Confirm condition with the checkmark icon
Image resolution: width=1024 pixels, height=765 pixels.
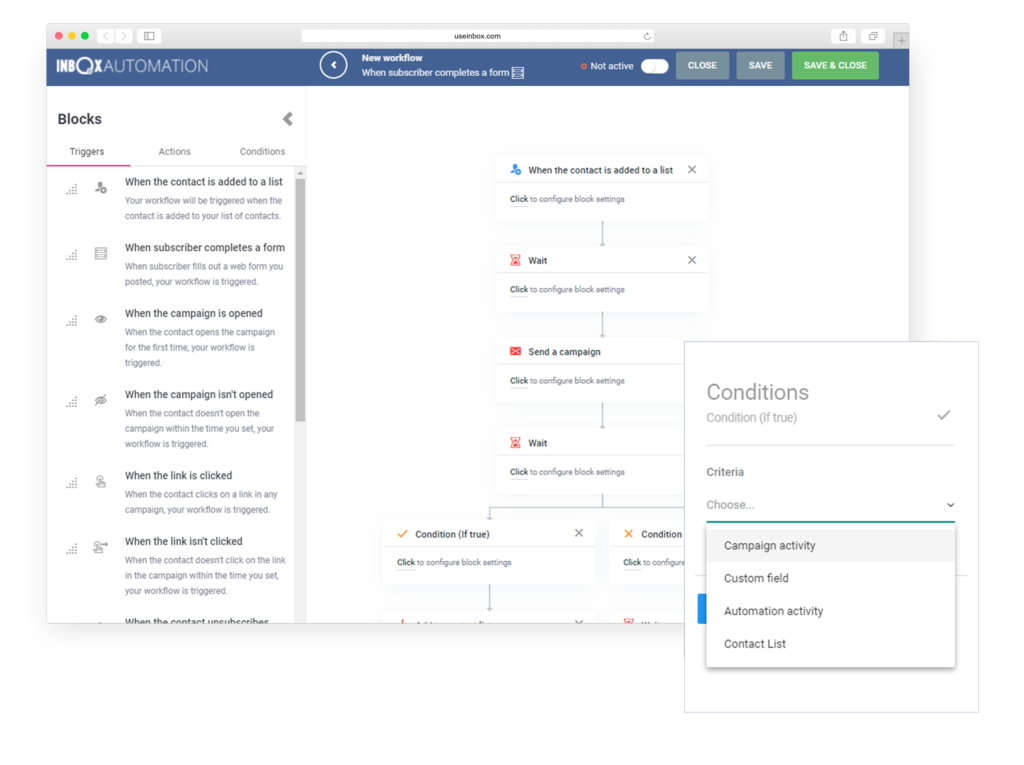coord(943,415)
